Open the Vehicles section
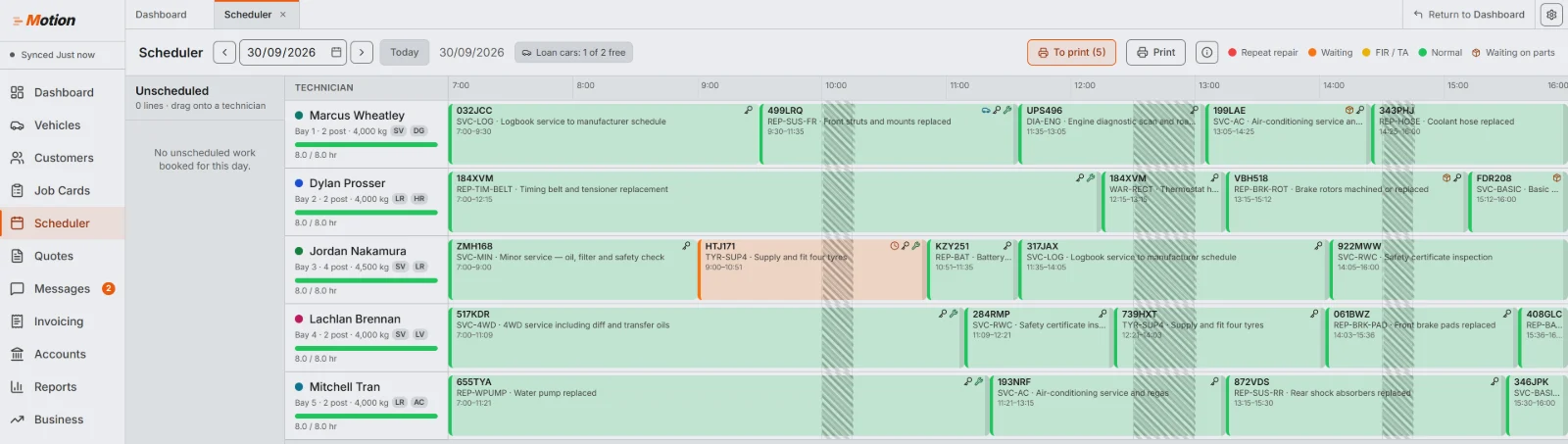This screenshot has width=1568, height=444. tap(63, 125)
